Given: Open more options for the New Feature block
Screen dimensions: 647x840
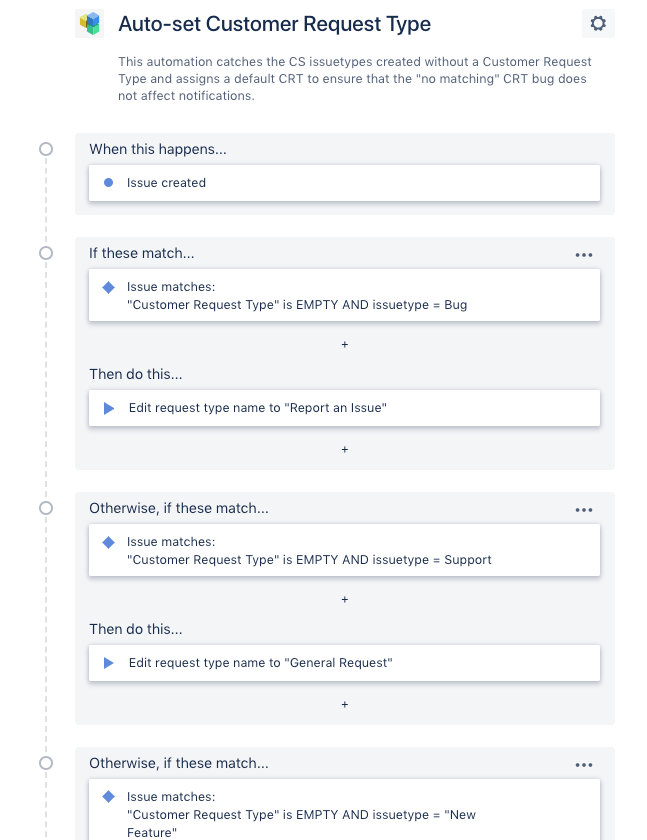Looking at the screenshot, I should [584, 765].
